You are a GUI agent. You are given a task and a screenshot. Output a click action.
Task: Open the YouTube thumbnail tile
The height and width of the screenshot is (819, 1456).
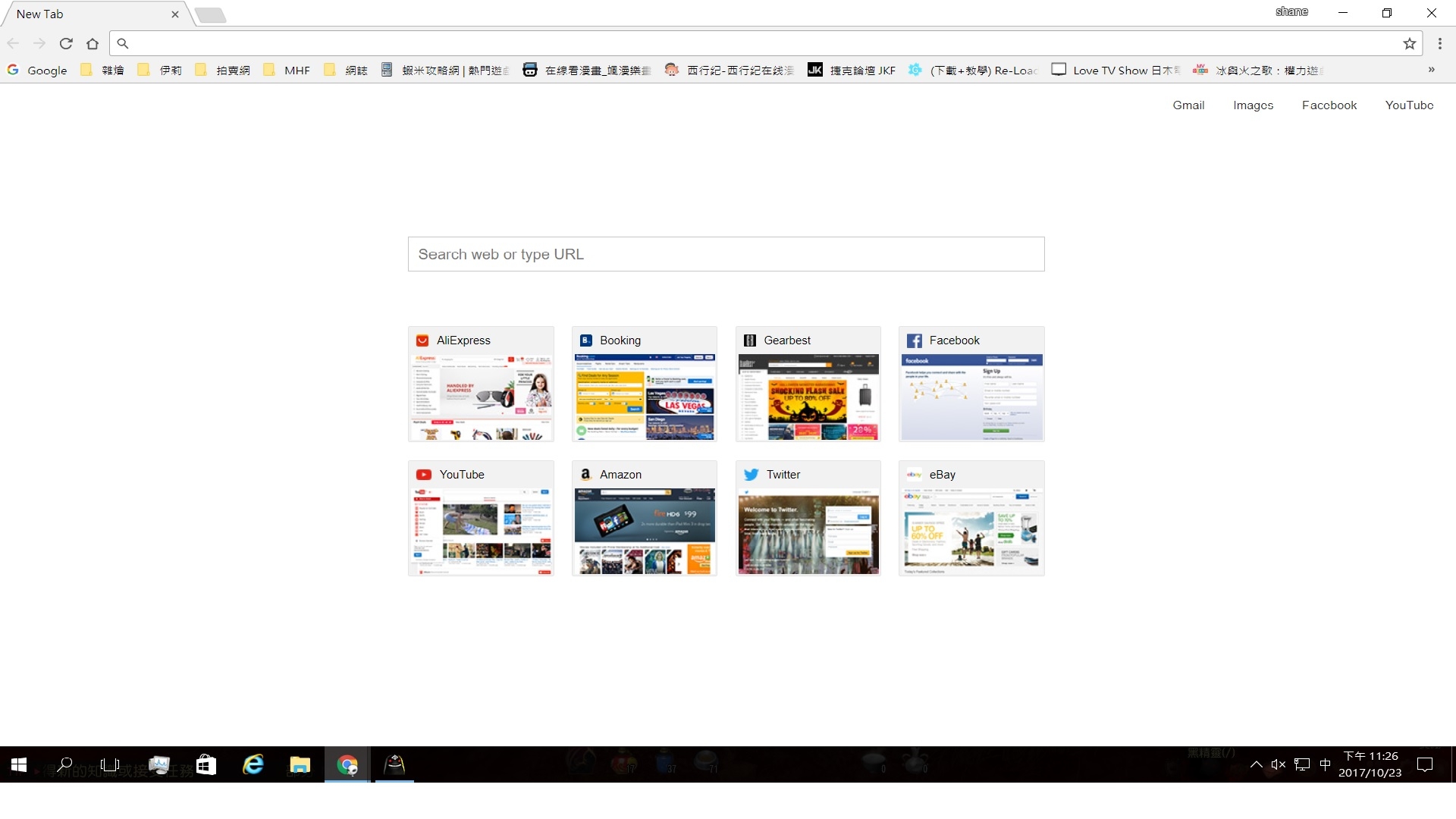(x=481, y=518)
